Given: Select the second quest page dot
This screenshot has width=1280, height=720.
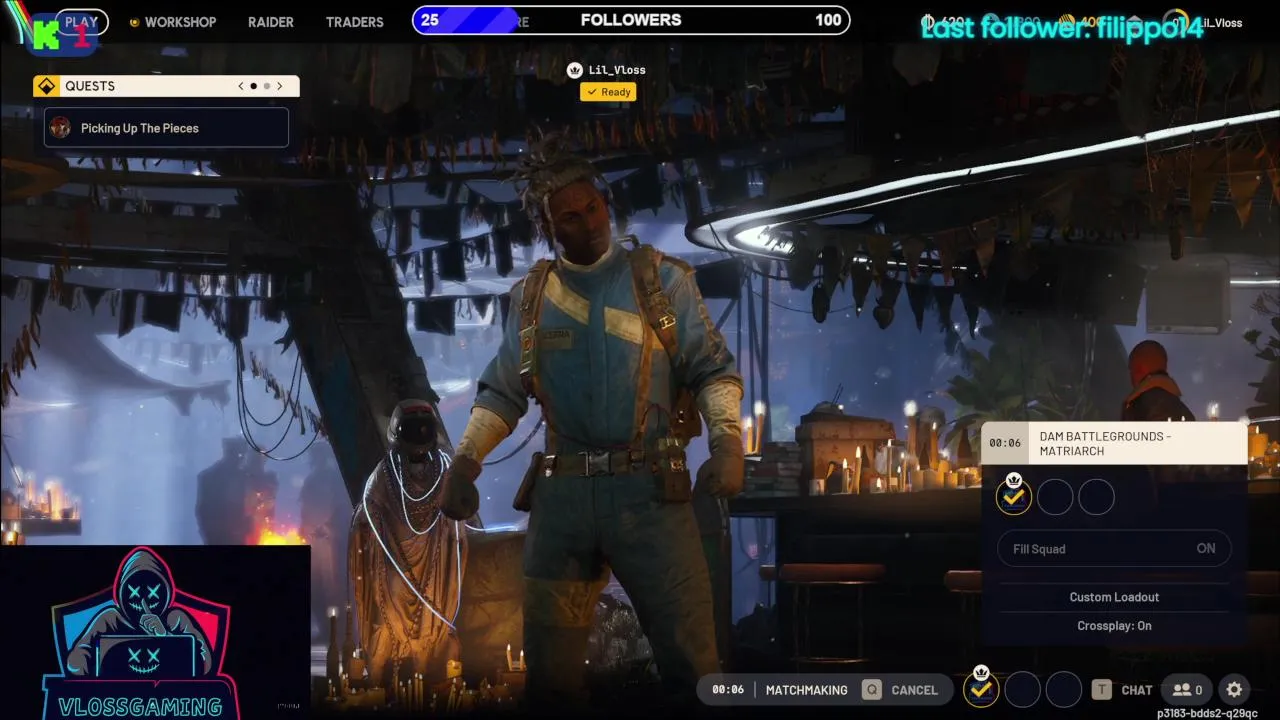Looking at the screenshot, I should (x=266, y=86).
